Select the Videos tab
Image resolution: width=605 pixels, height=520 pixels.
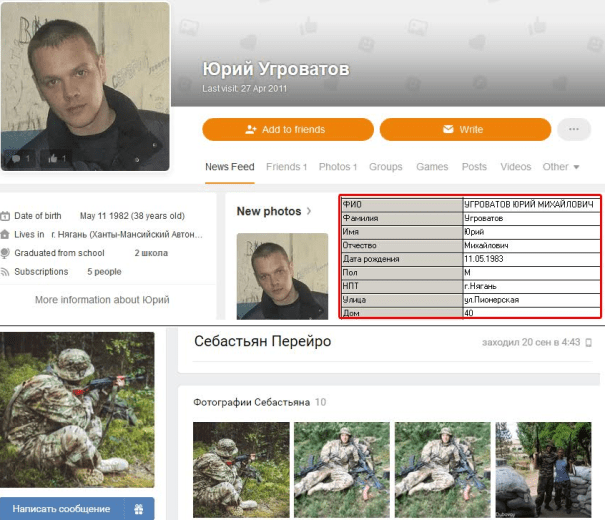point(516,167)
